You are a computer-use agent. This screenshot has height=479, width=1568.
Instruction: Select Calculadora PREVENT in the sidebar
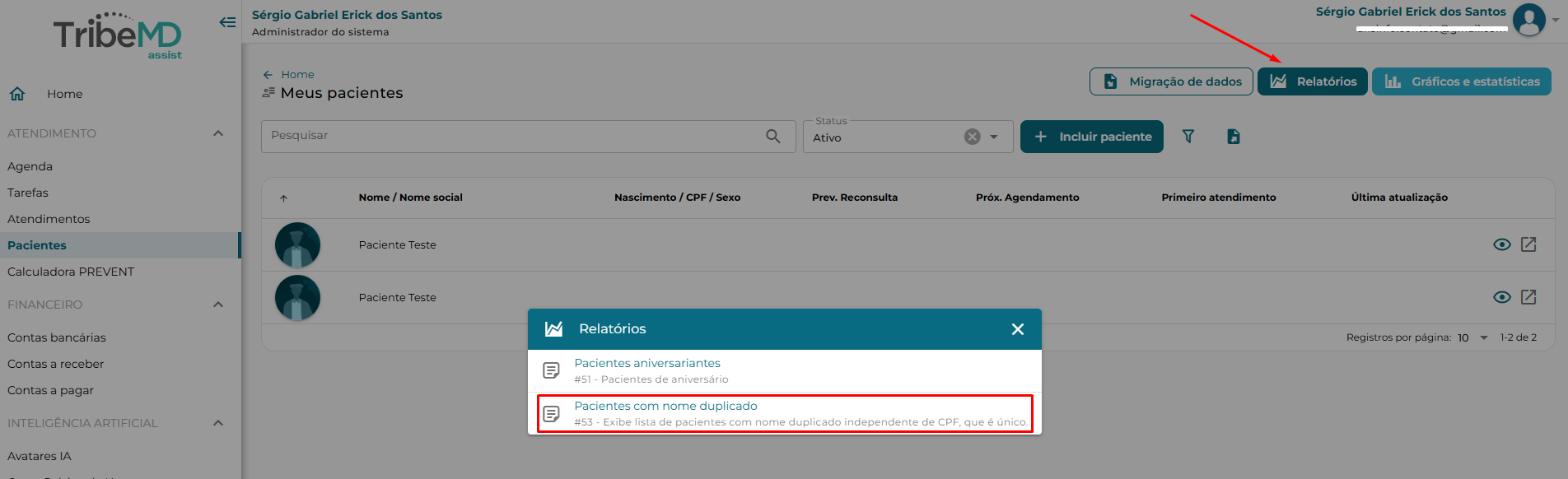coord(71,272)
